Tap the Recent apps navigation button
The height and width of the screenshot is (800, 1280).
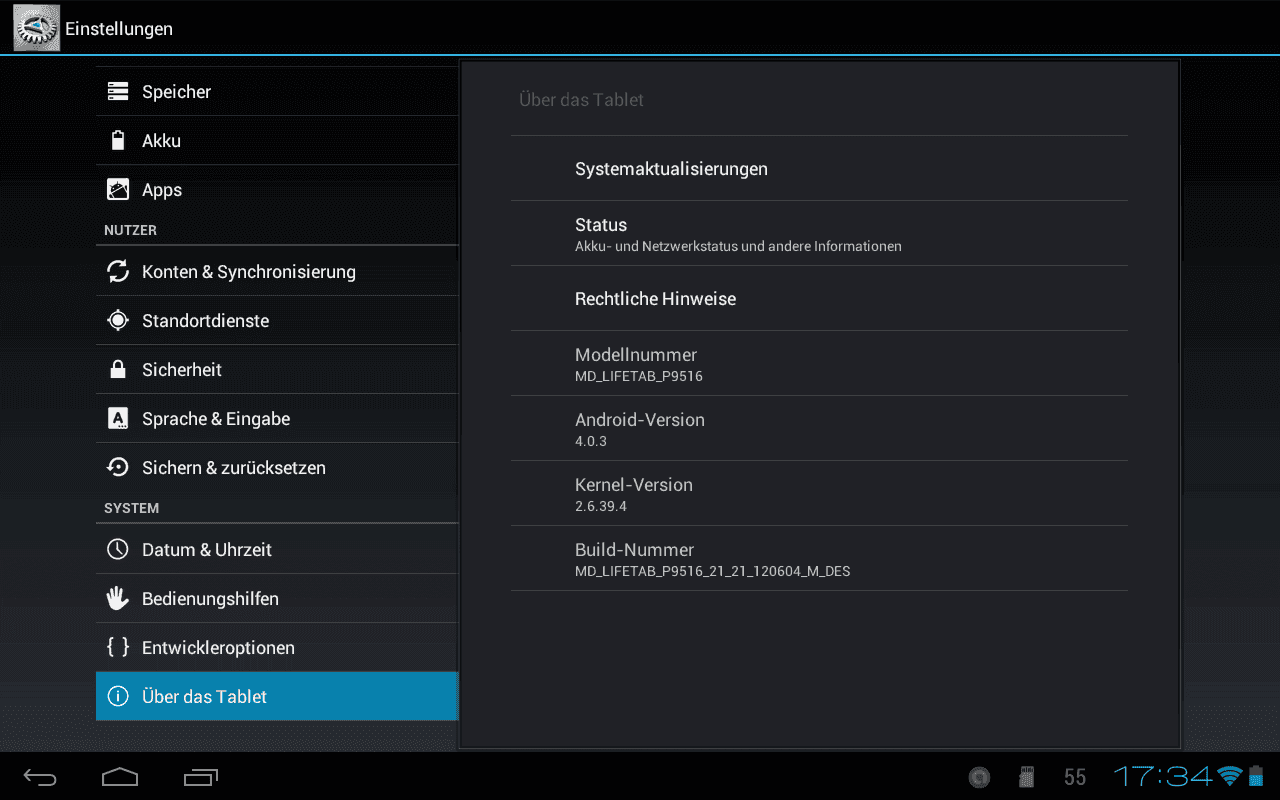point(201,777)
